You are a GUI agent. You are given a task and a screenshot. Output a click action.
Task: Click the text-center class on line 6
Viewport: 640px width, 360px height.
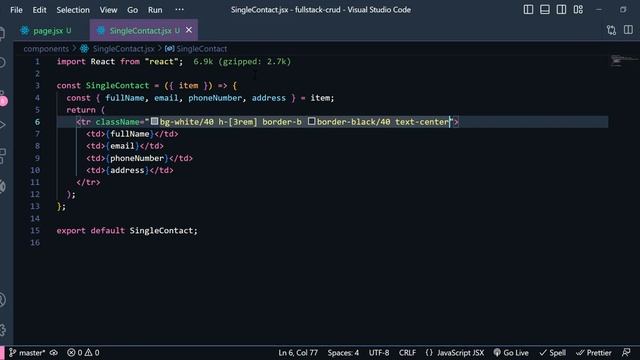[422, 122]
